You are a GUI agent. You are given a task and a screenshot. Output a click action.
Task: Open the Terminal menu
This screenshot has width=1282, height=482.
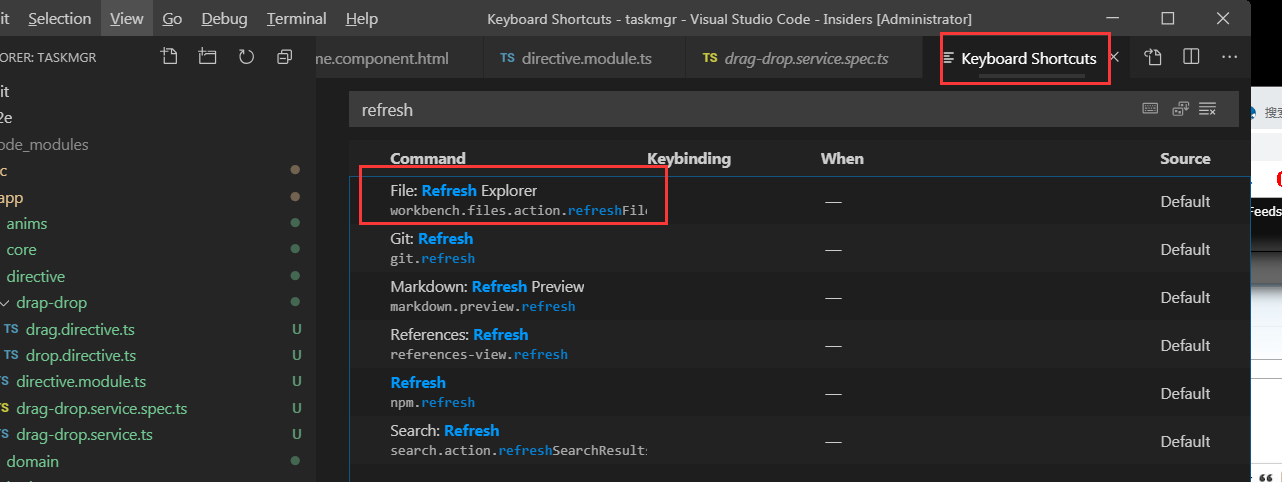tap(297, 19)
